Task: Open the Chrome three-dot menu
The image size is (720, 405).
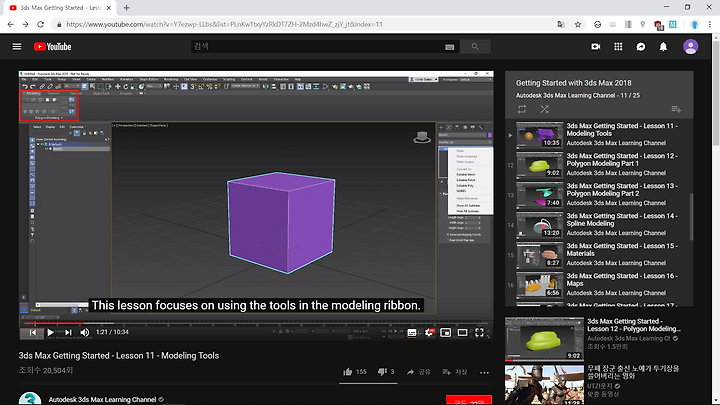Action: click(x=709, y=24)
